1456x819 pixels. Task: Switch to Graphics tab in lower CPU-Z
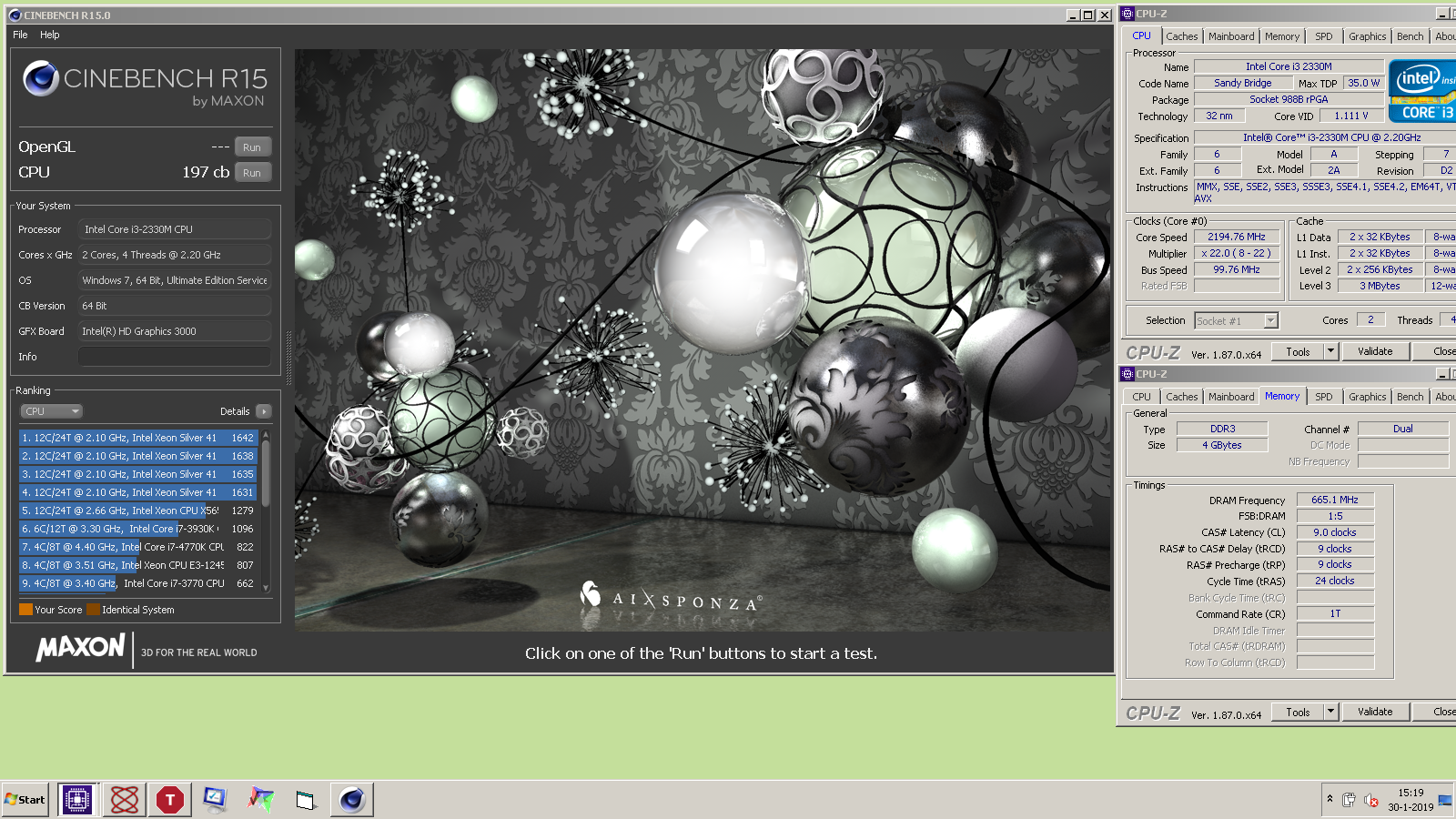click(x=1367, y=397)
